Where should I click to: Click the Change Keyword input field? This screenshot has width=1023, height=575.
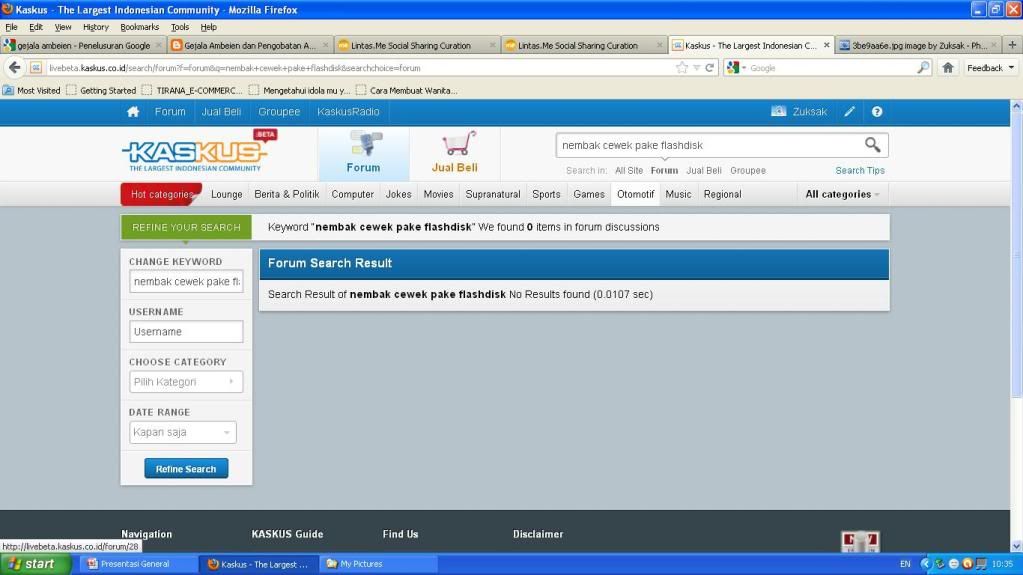[x=186, y=281]
